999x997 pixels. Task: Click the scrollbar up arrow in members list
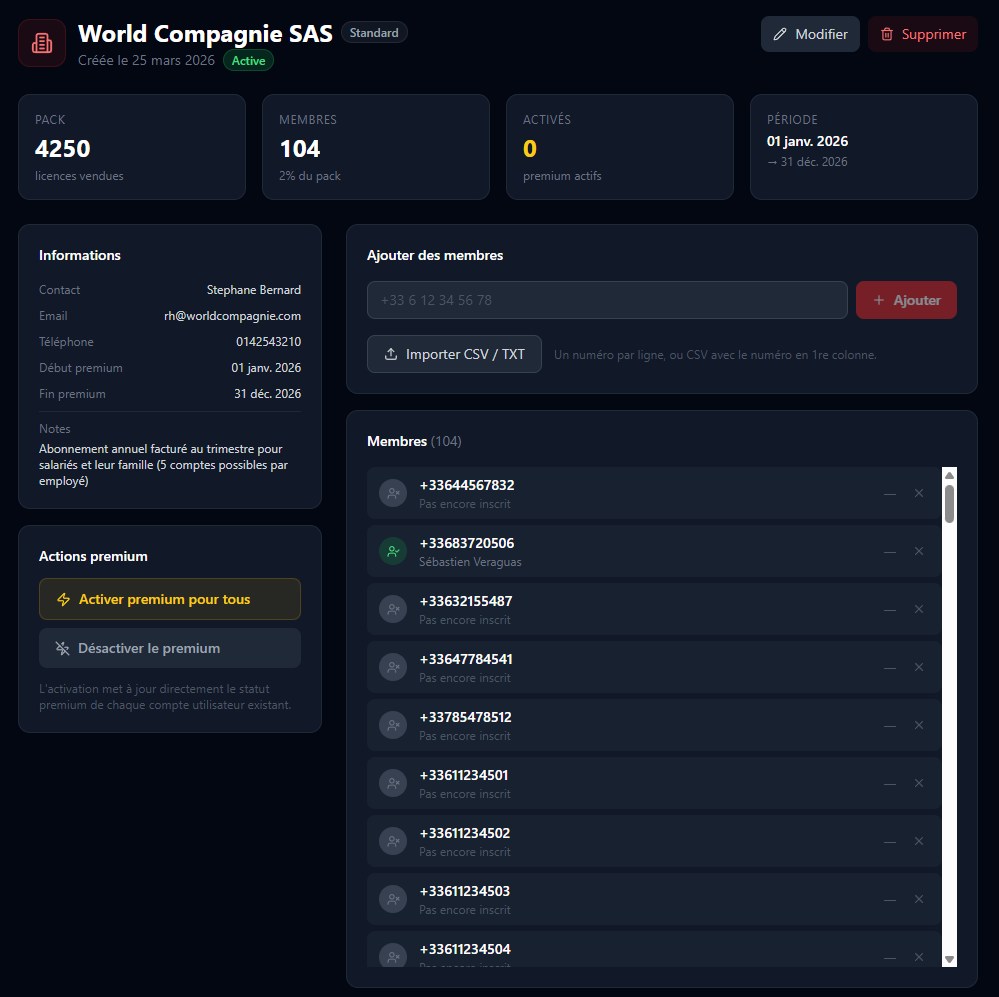pos(949,475)
